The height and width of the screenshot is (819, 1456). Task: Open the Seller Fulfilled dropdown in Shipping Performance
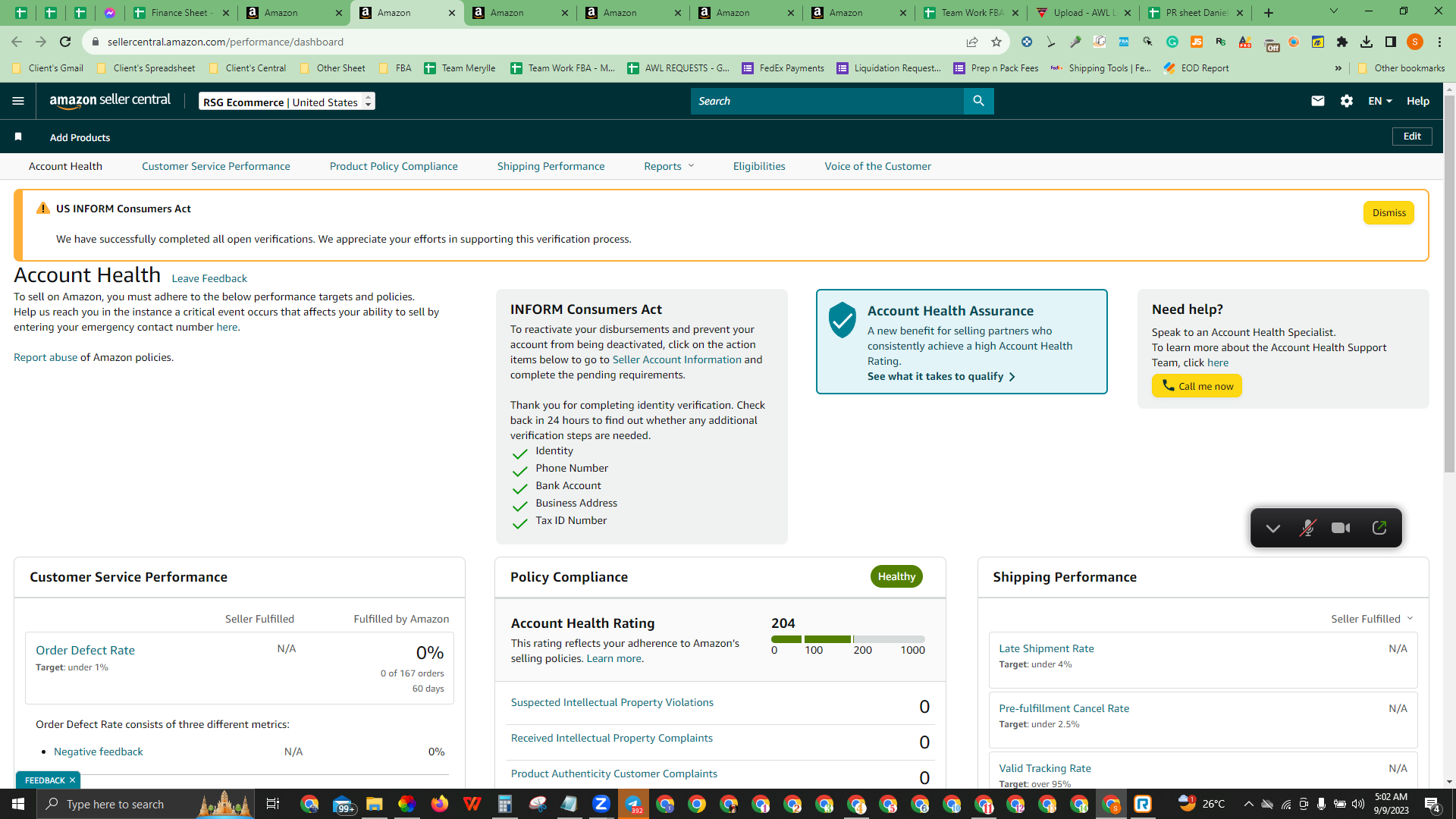pyautogui.click(x=1372, y=619)
